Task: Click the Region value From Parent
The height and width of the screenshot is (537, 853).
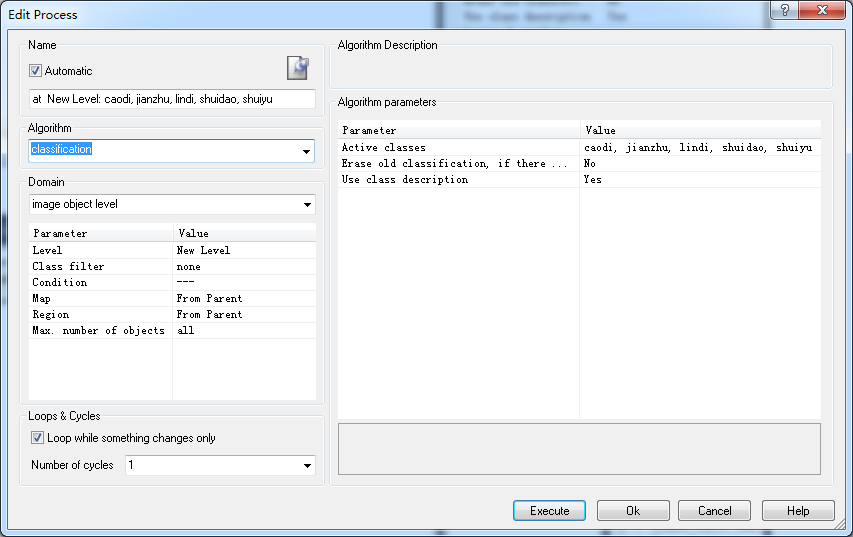Action: click(244, 314)
